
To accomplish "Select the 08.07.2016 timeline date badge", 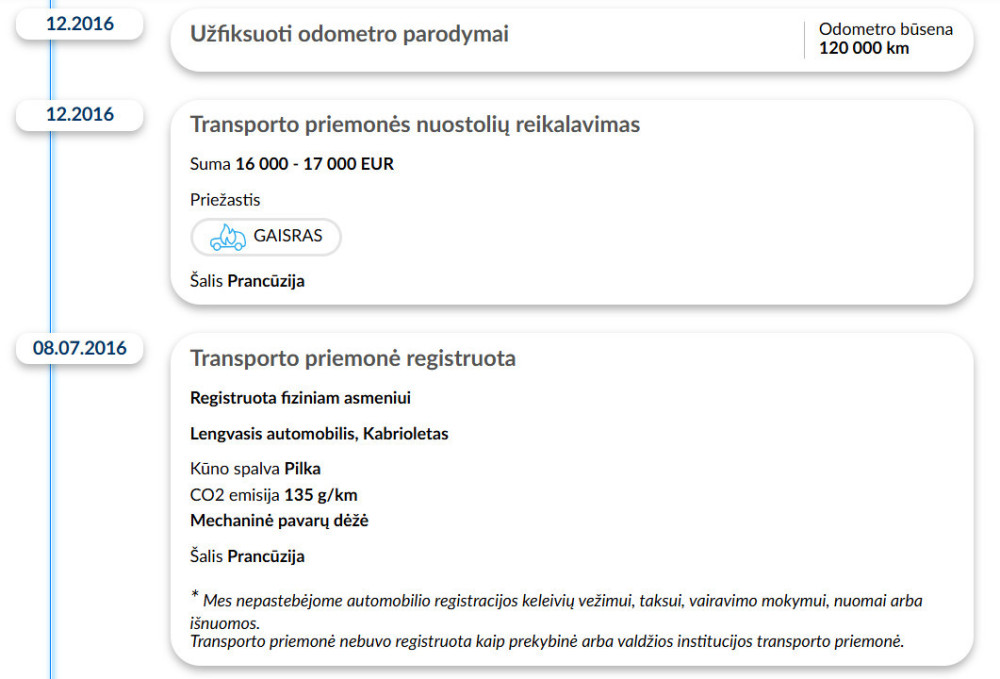I will point(80,348).
